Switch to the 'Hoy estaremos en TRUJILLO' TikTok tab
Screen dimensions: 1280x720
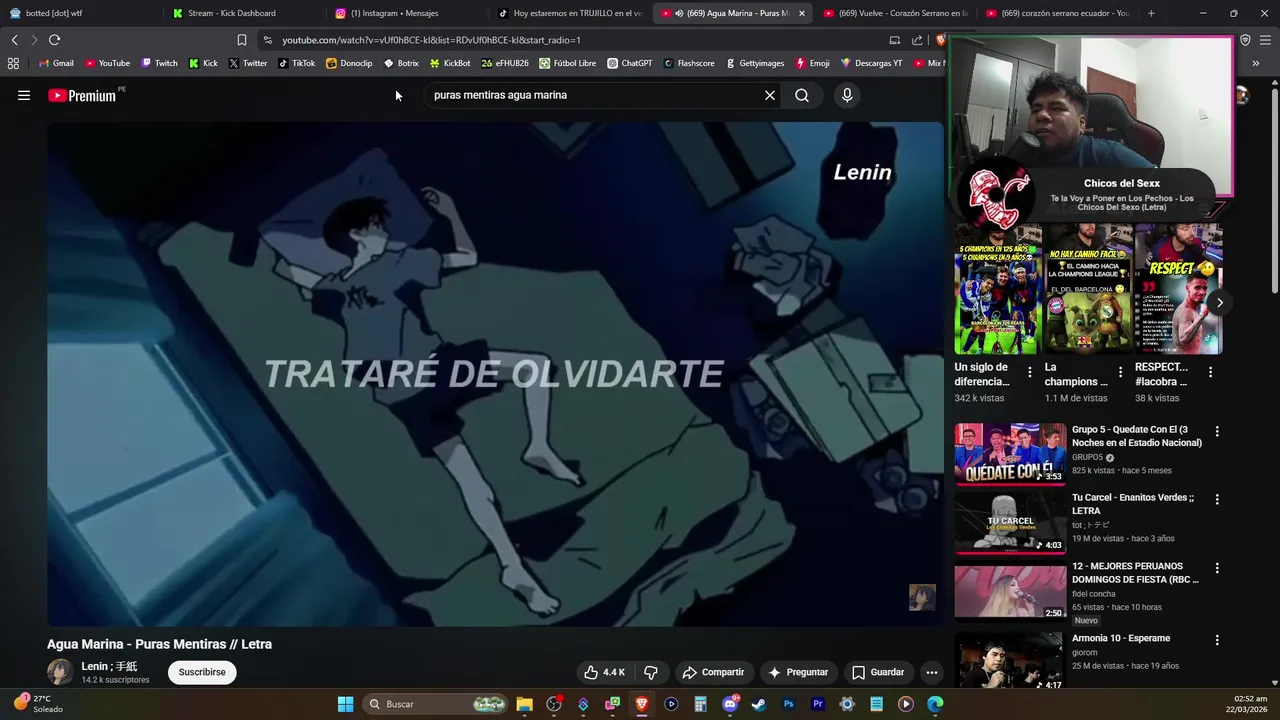[569, 13]
